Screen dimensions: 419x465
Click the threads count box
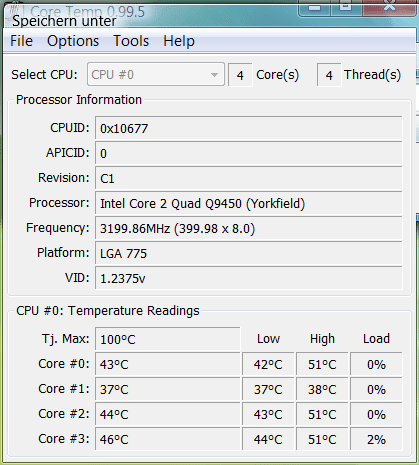click(329, 75)
